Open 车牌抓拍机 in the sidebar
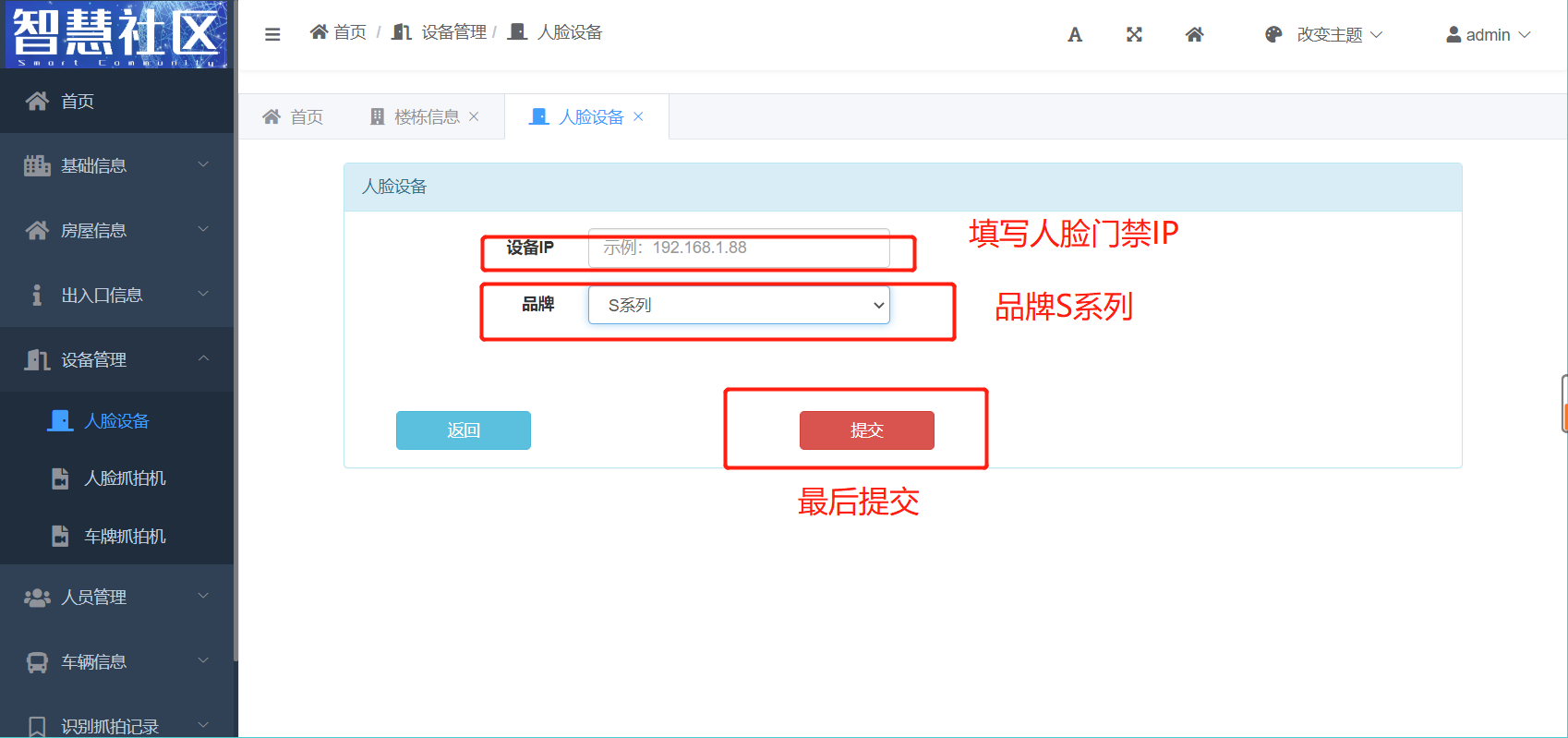Image resolution: width=1568 pixels, height=738 pixels. (x=125, y=537)
